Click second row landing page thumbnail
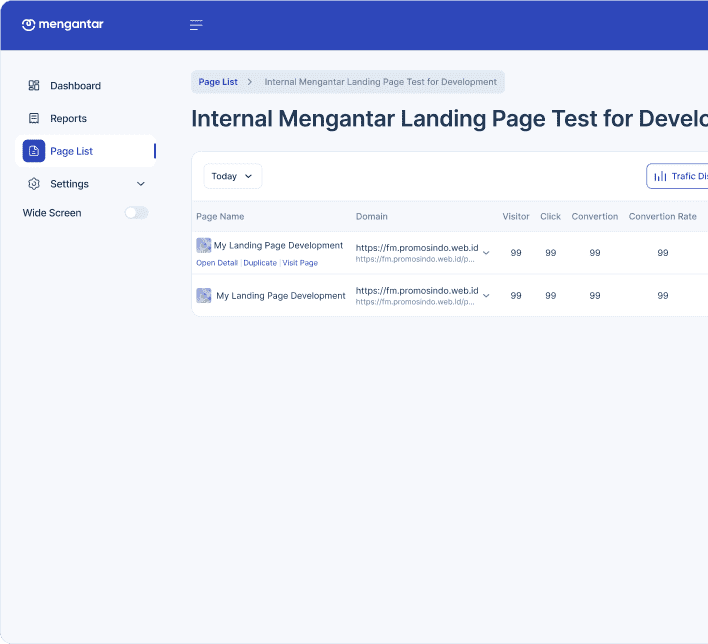708x644 pixels. [204, 296]
